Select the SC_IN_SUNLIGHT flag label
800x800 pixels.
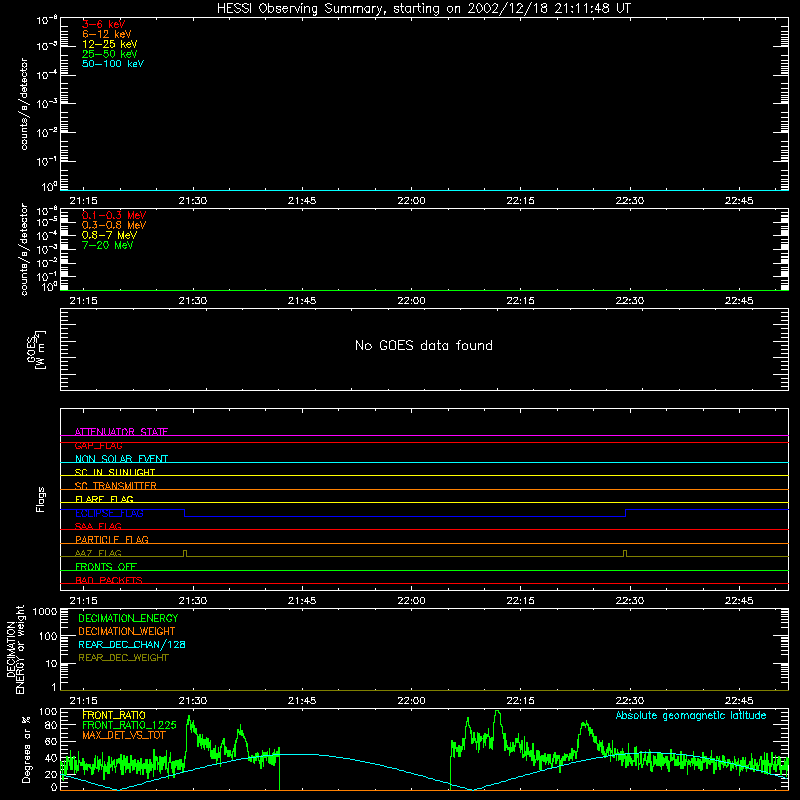coord(115,472)
